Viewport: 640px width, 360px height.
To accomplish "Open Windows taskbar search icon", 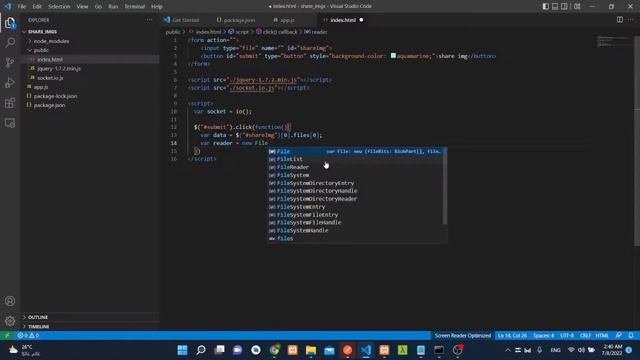I will (201, 350).
